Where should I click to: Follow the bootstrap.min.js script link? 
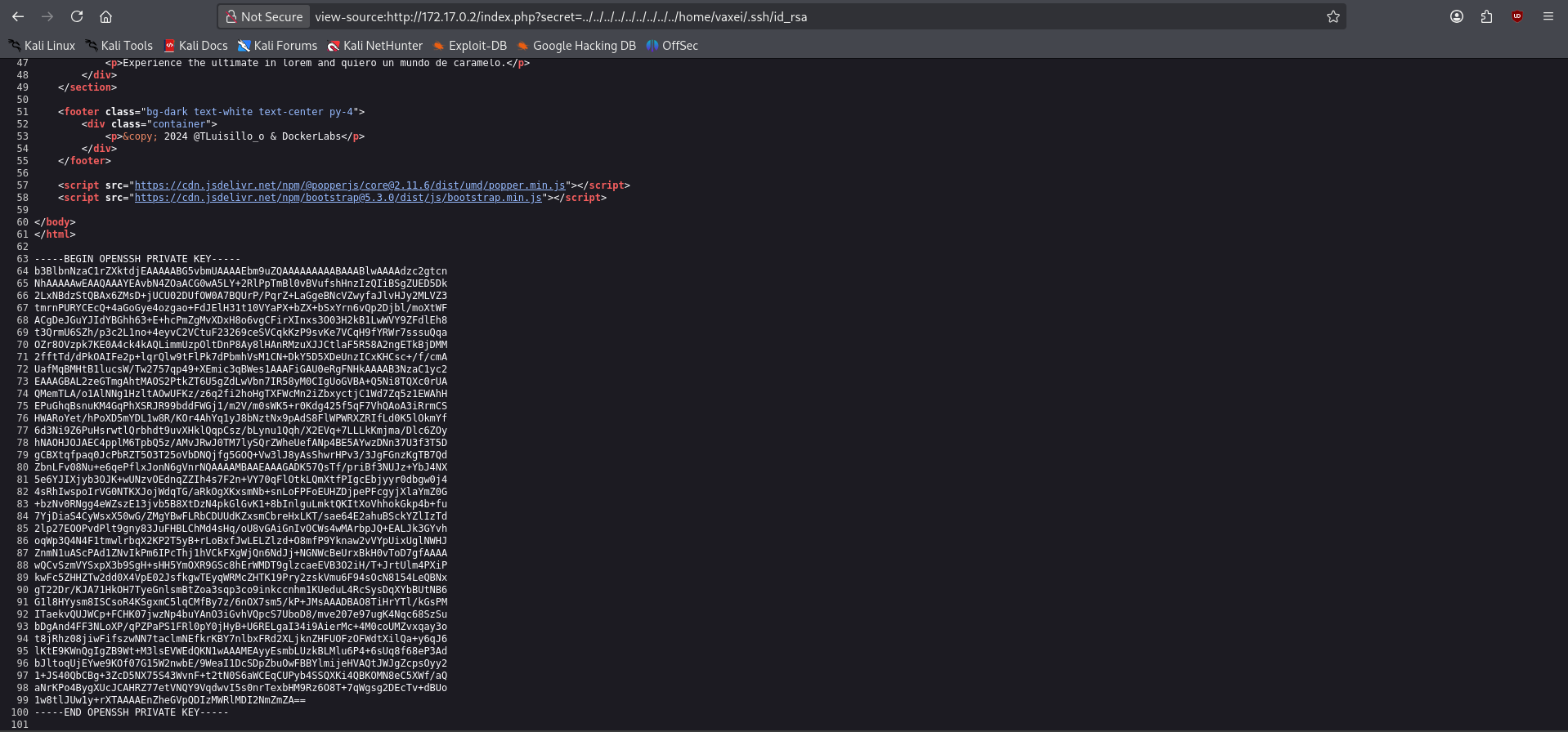(x=338, y=198)
